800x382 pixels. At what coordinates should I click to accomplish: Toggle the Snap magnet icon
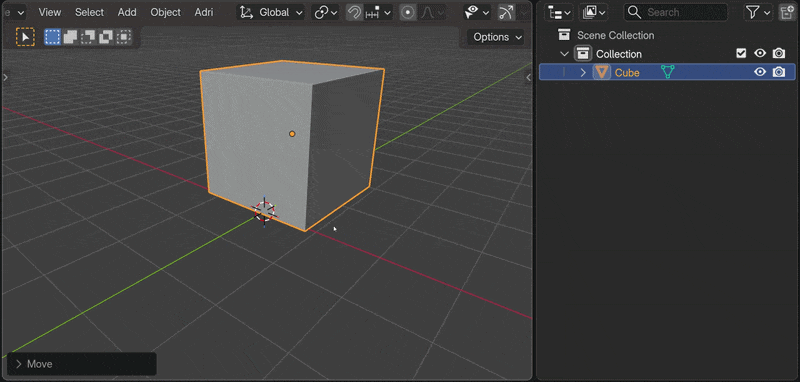click(354, 13)
